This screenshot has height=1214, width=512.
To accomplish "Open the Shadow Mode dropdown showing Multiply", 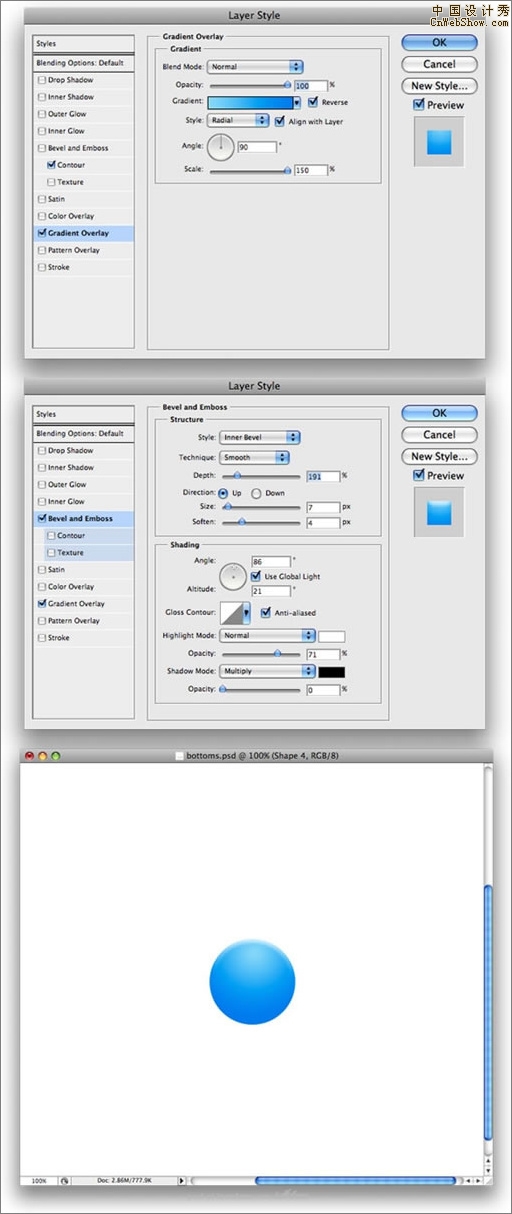I will pyautogui.click(x=267, y=671).
